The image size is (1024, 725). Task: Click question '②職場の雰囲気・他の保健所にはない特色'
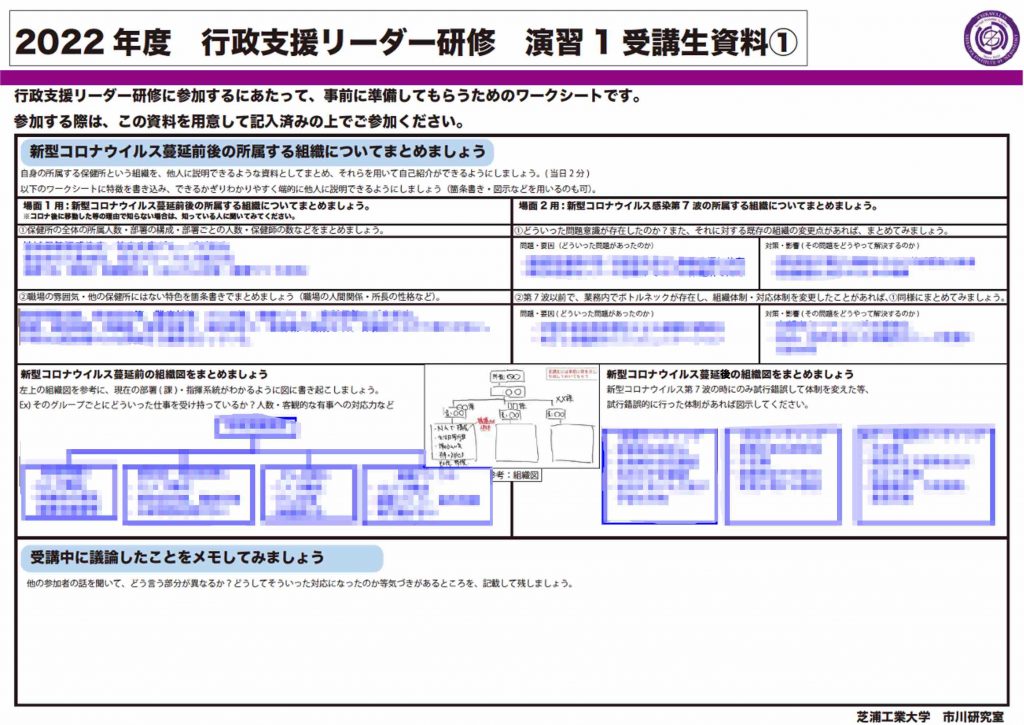pyautogui.click(x=230, y=297)
